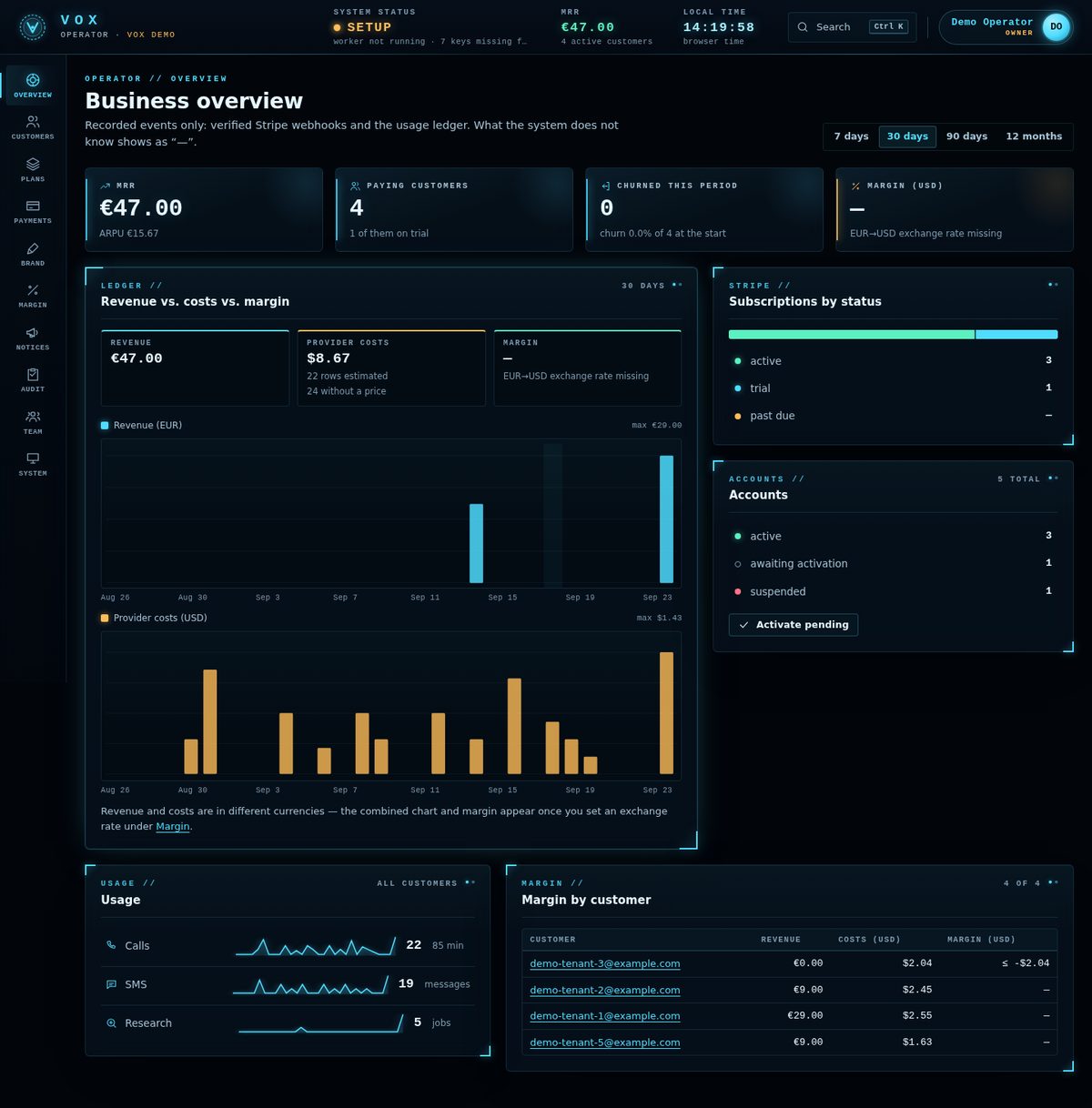Click the MRR card trend icon
The height and width of the screenshot is (1108, 1092).
(x=106, y=186)
